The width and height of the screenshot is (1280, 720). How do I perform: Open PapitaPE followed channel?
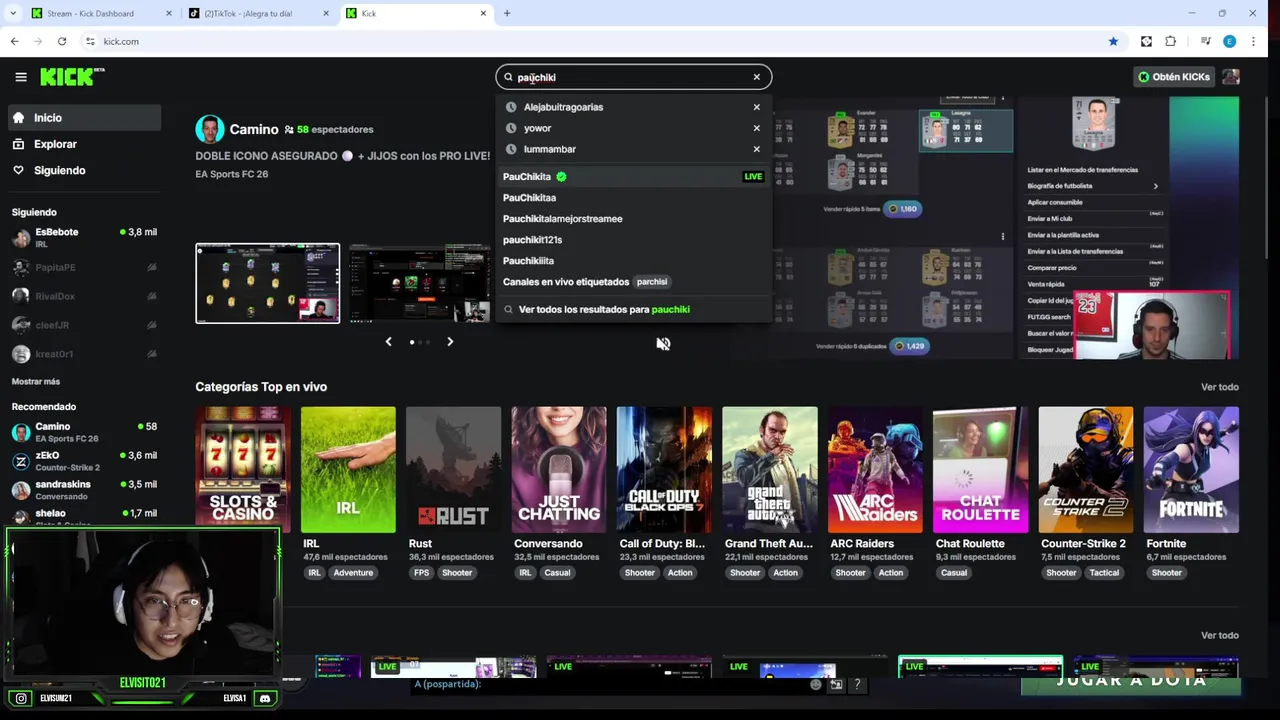tap(84, 268)
